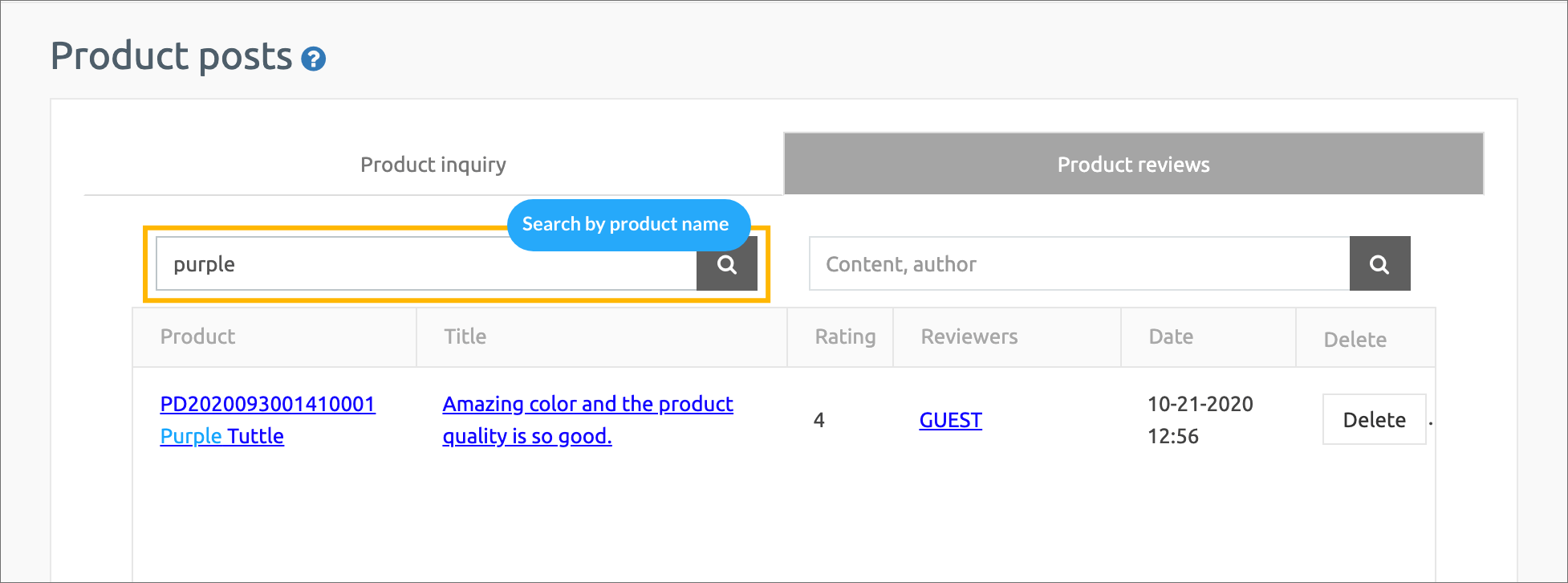Open product ID link PD2020093001410001
1568x583 pixels.
click(267, 404)
